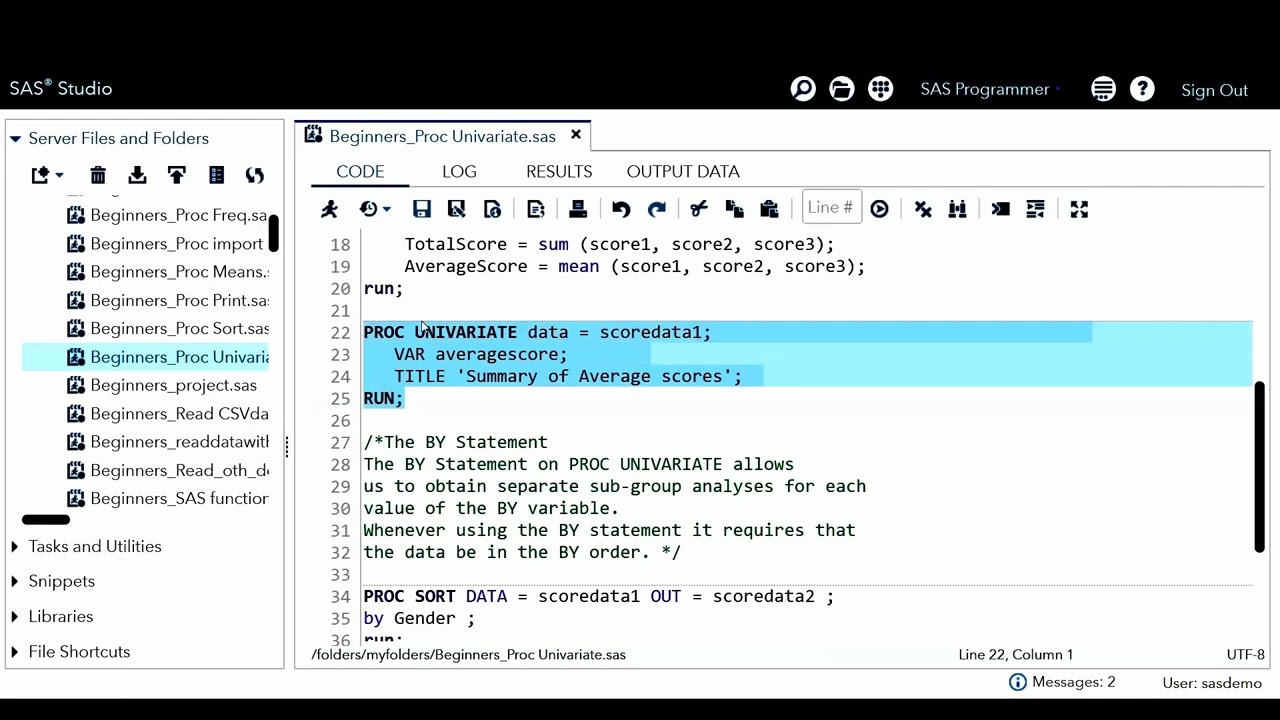Open file properties icon
1280x720 pixels.
[216, 175]
